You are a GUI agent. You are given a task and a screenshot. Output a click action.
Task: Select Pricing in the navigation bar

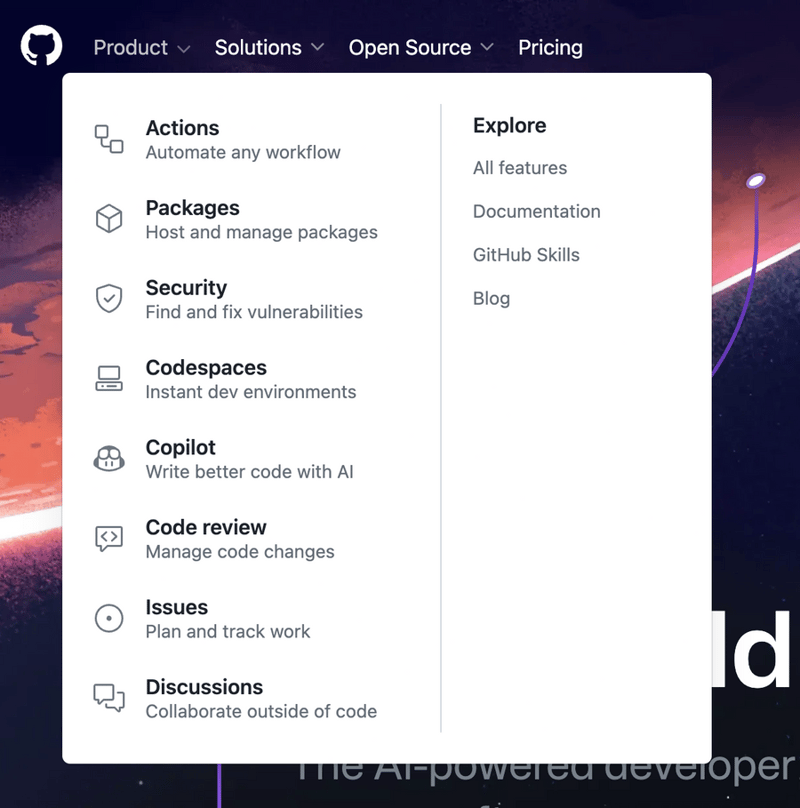[x=550, y=47]
